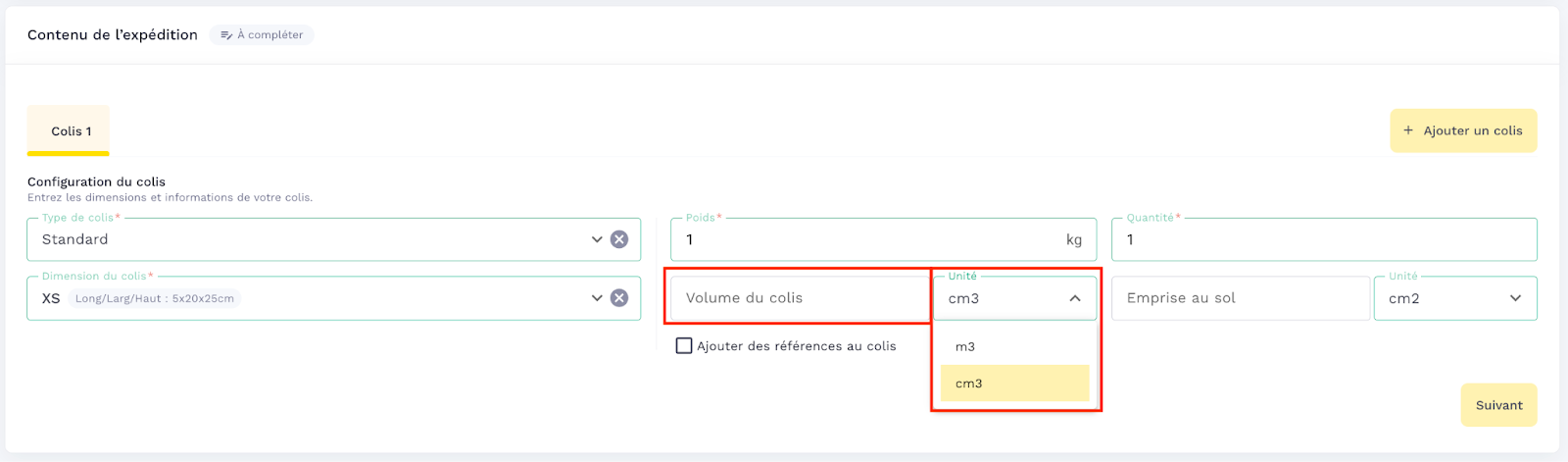
Task: Enable Ajouter des références au colis checkbox
Action: pyautogui.click(x=684, y=346)
